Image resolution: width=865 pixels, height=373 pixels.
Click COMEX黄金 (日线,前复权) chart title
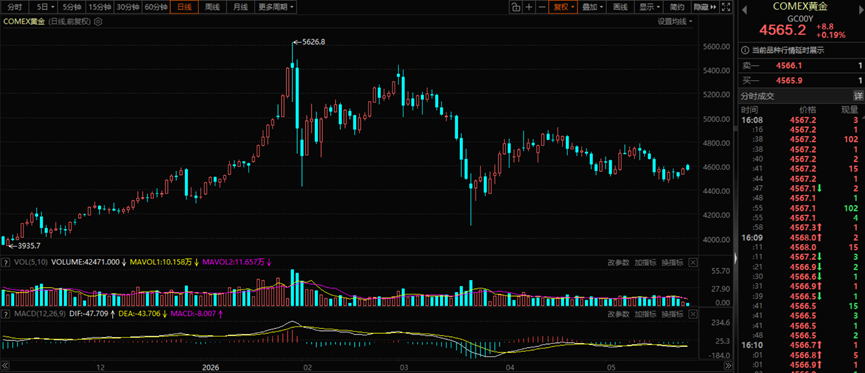point(48,22)
